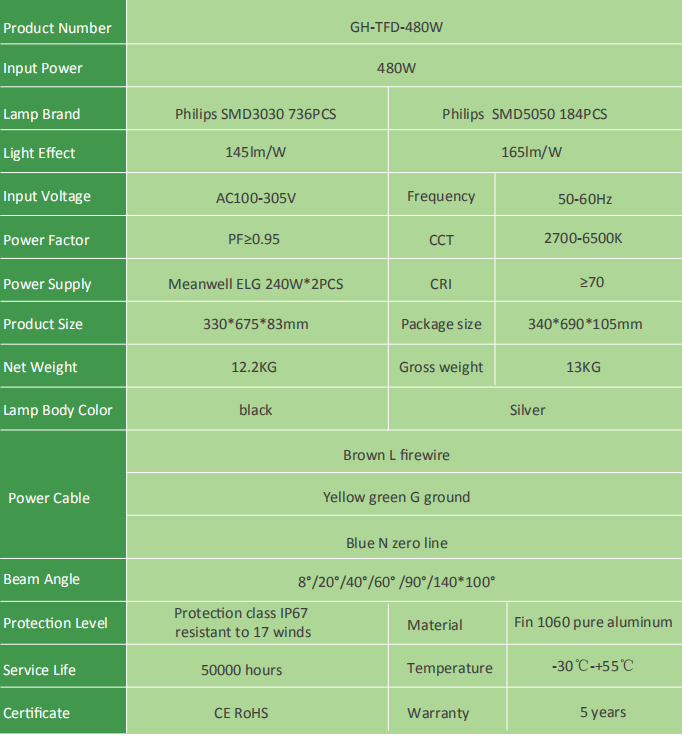
Task: Click the Silver lamp body color
Action: [x=536, y=409]
